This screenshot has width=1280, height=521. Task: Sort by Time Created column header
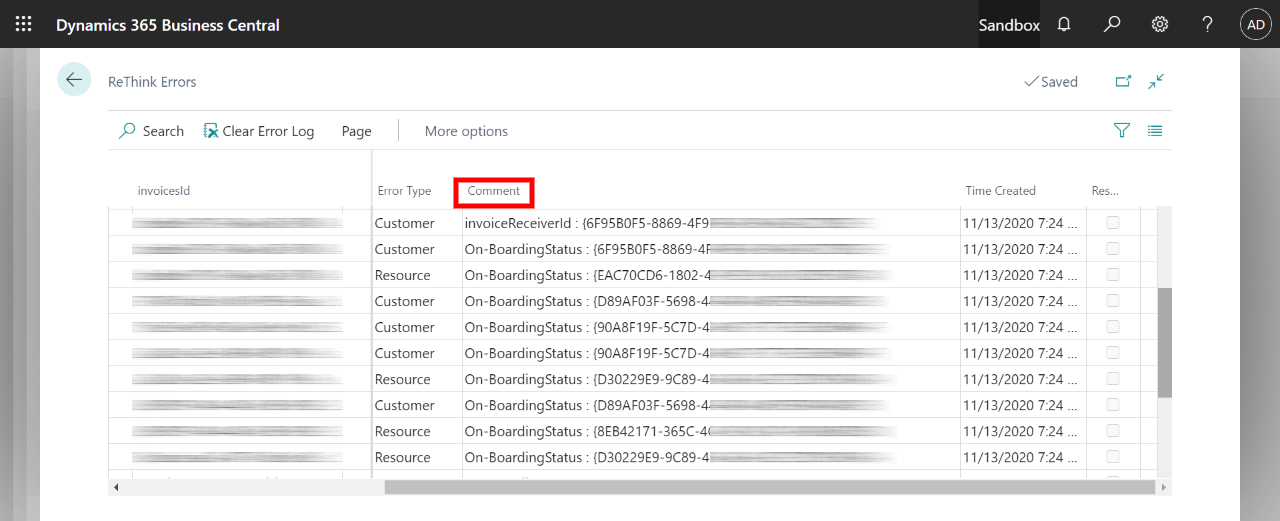(1000, 191)
